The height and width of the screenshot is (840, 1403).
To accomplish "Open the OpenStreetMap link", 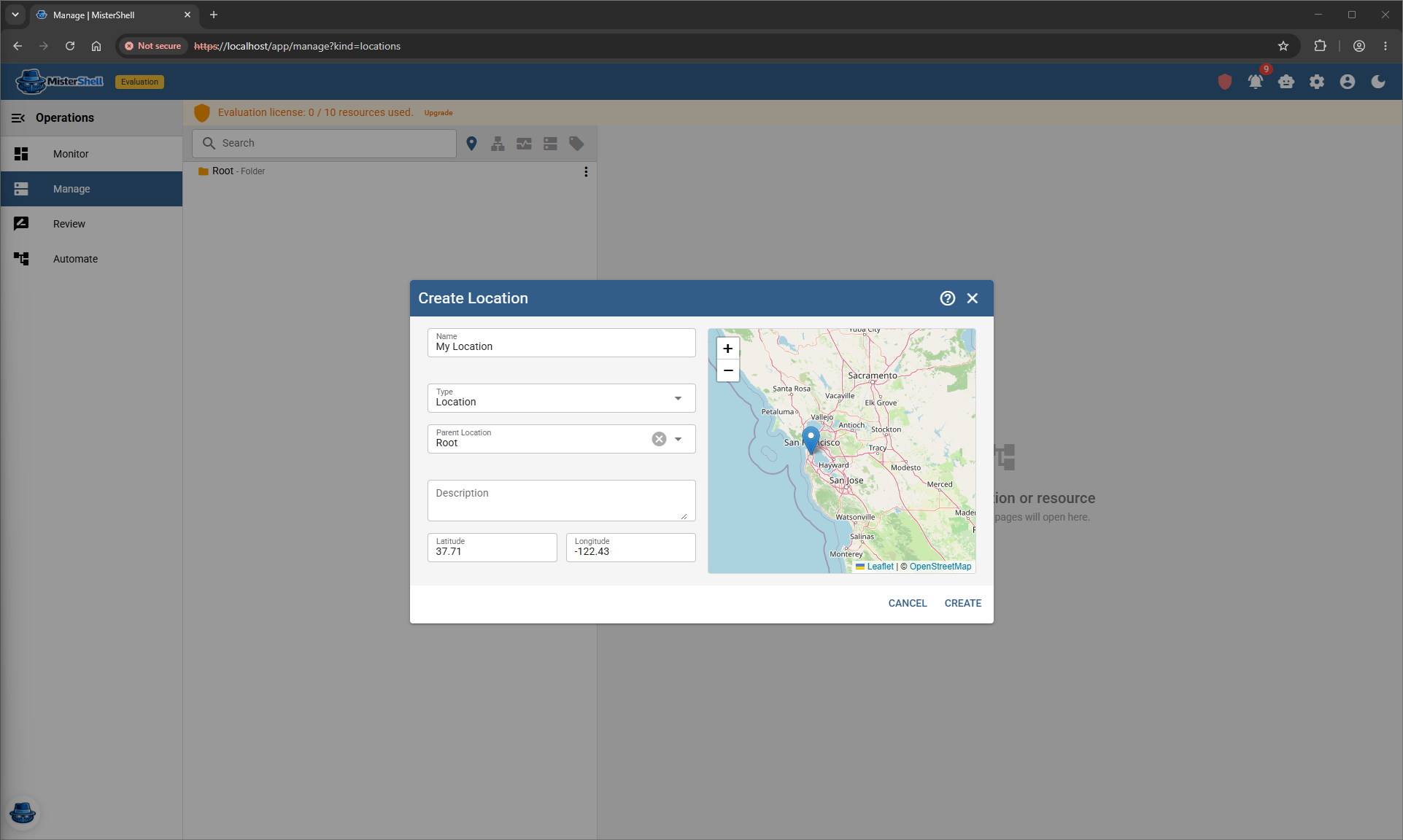I will click(x=940, y=567).
